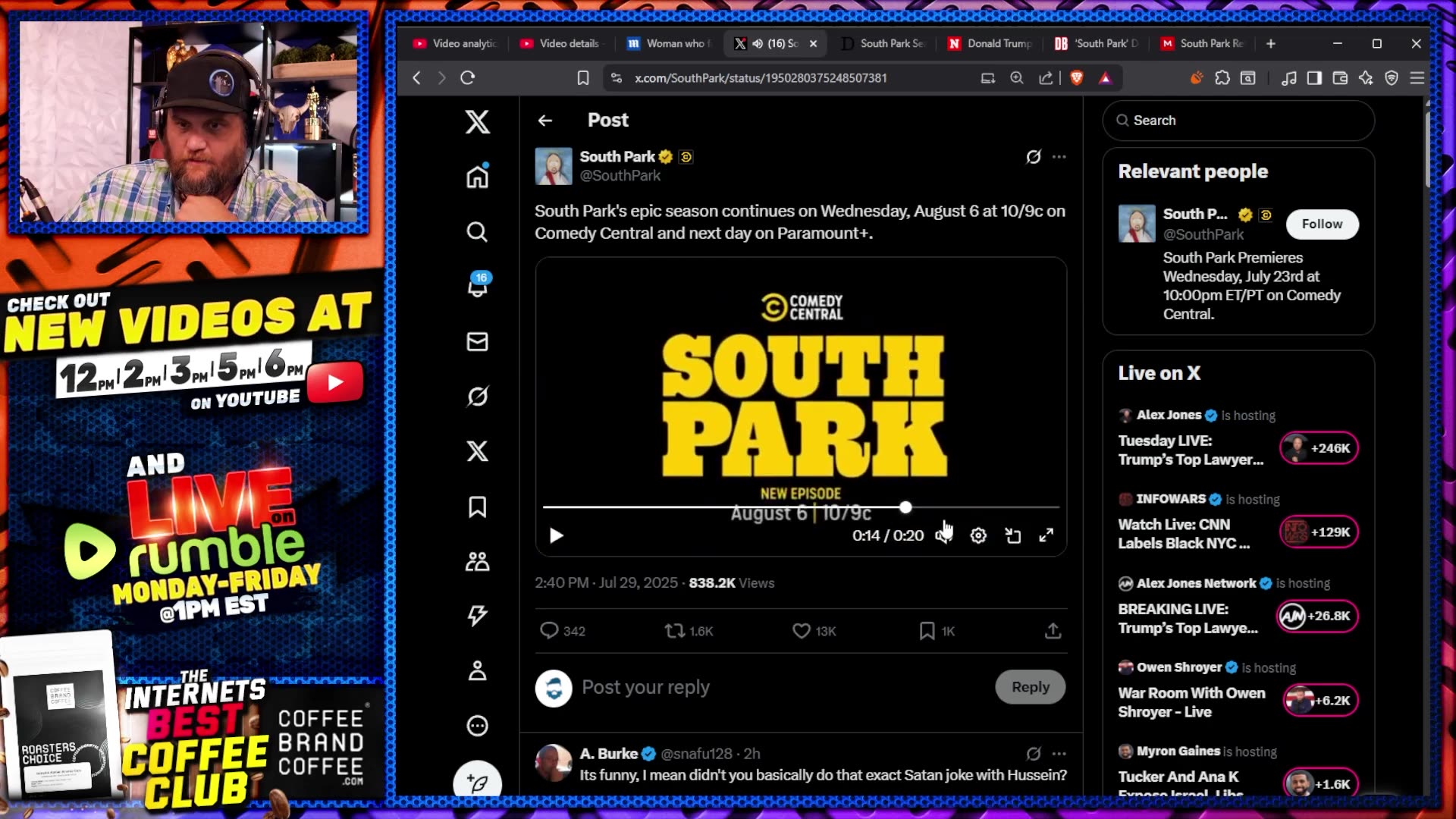This screenshot has width=1456, height=819.
Task: Select the Communities icon in the sidebar
Action: click(x=477, y=561)
